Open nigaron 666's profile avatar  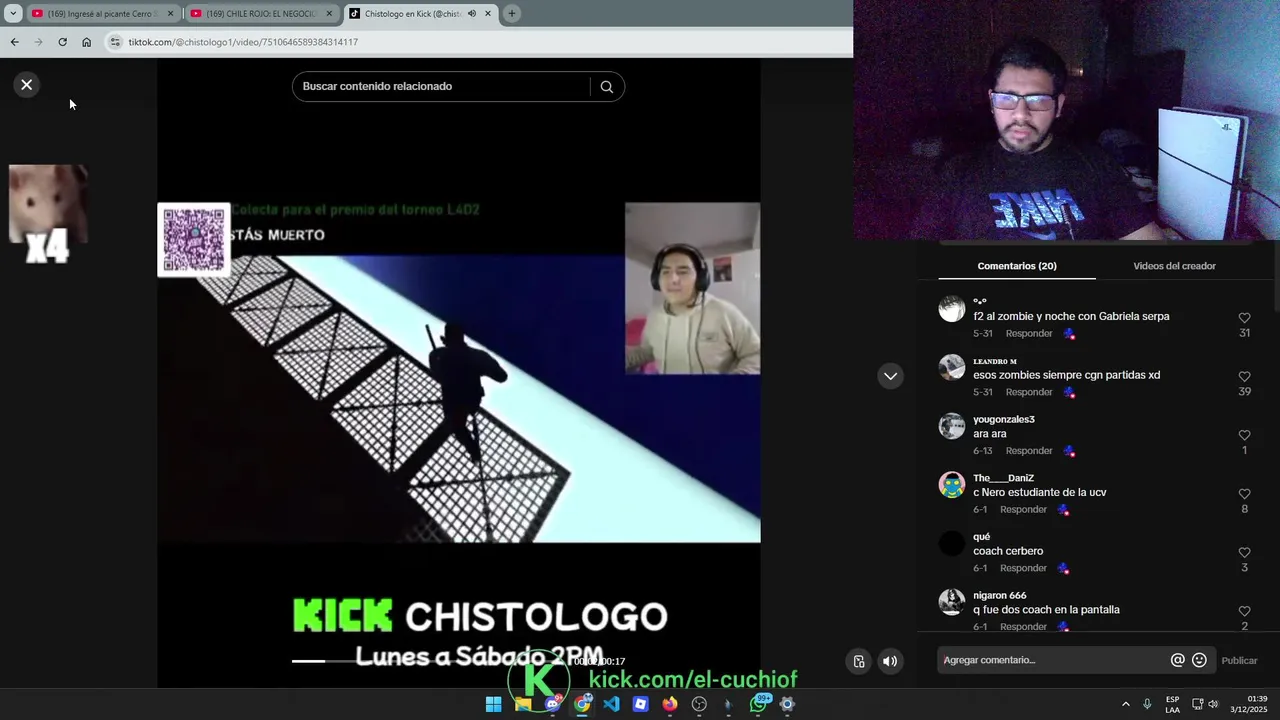click(952, 602)
